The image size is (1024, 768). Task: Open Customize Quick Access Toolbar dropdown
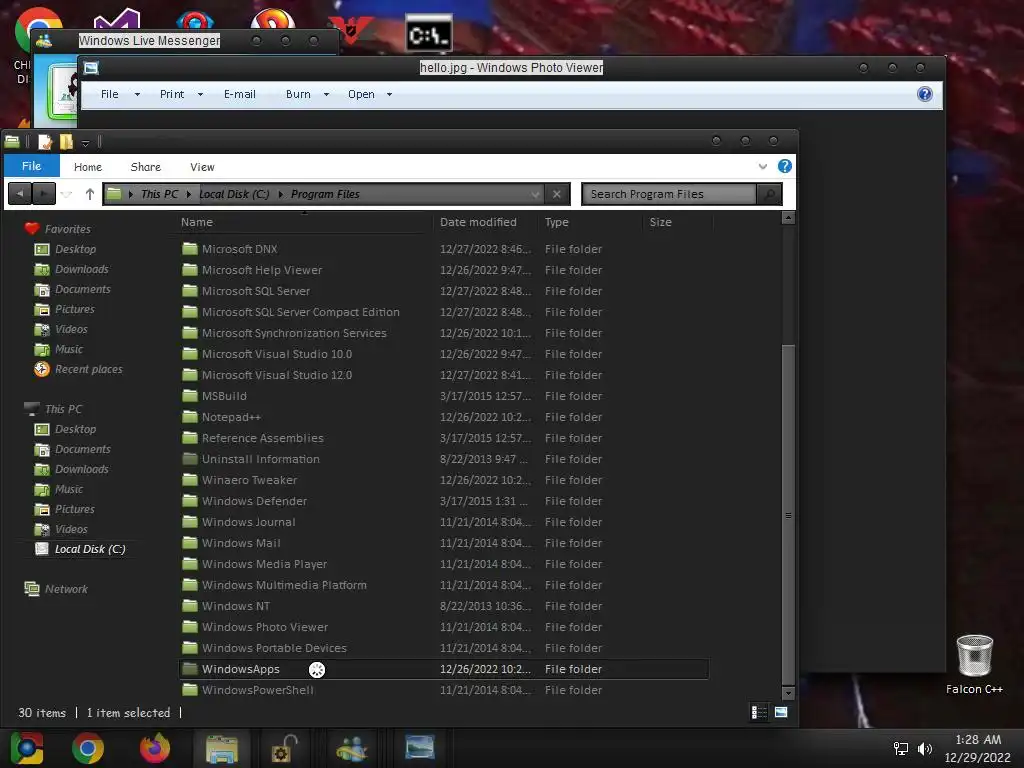[x=85, y=142]
